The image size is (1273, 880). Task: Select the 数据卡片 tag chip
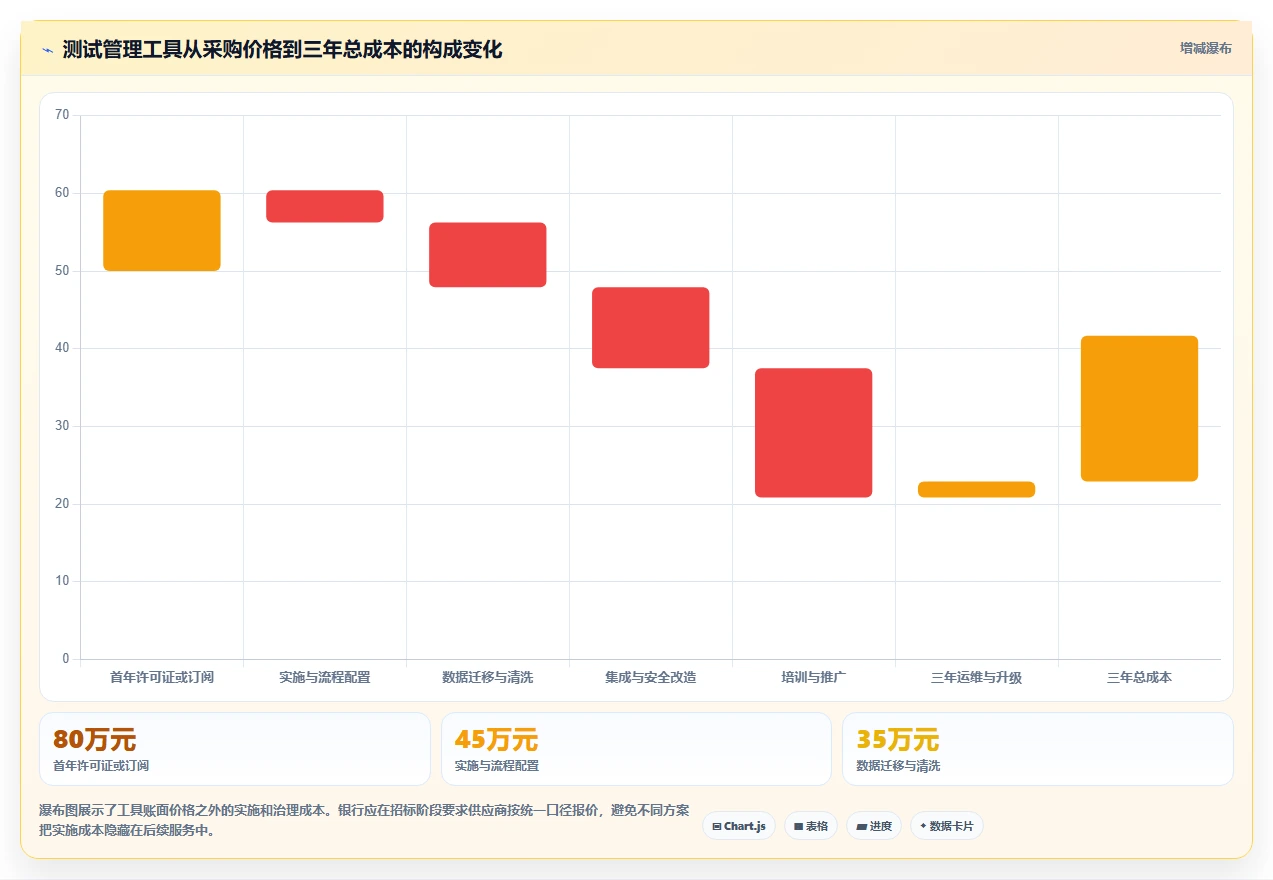(x=947, y=826)
